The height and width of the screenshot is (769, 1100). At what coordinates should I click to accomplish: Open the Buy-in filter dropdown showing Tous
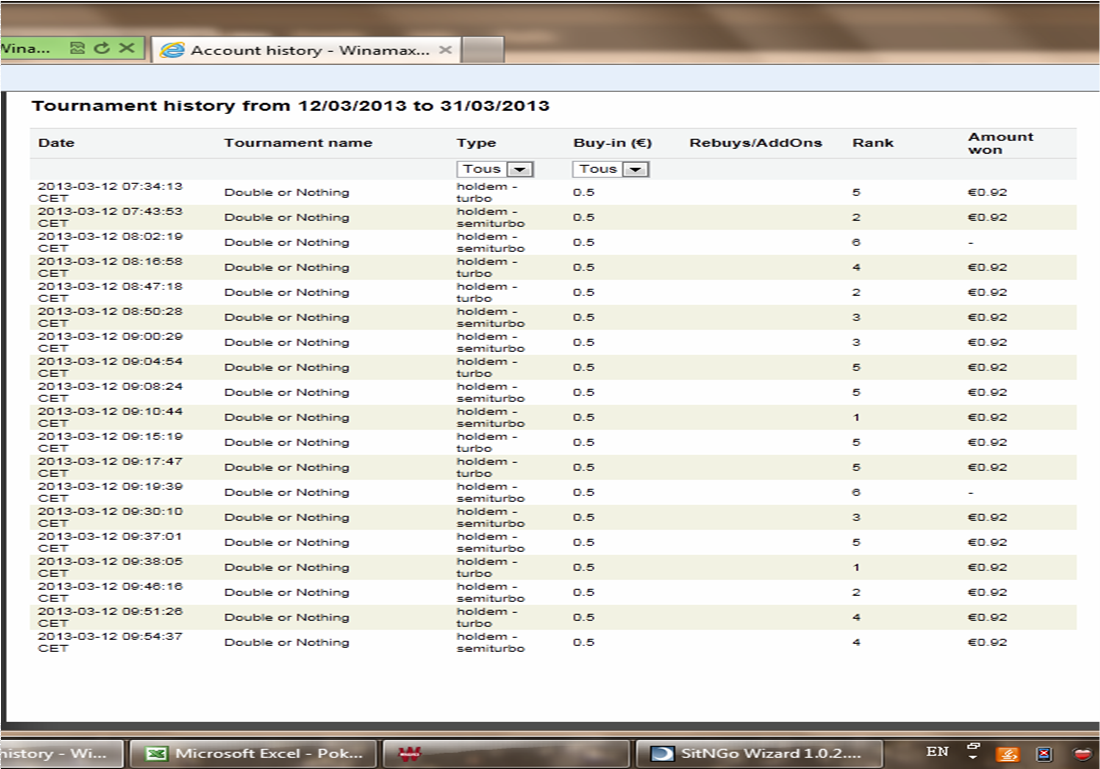click(x=611, y=169)
